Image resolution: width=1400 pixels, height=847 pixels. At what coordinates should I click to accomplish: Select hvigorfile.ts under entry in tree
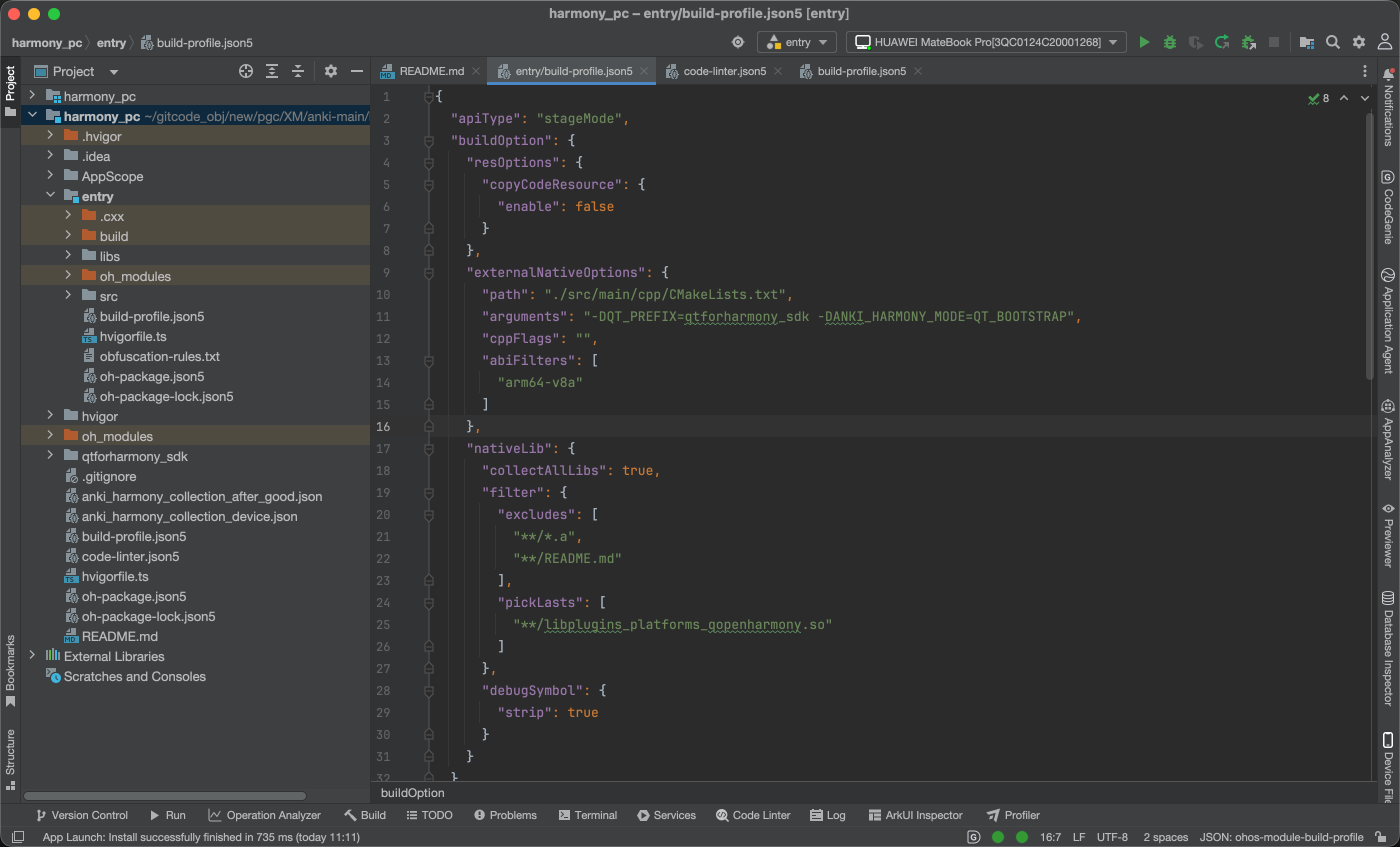[x=133, y=336]
